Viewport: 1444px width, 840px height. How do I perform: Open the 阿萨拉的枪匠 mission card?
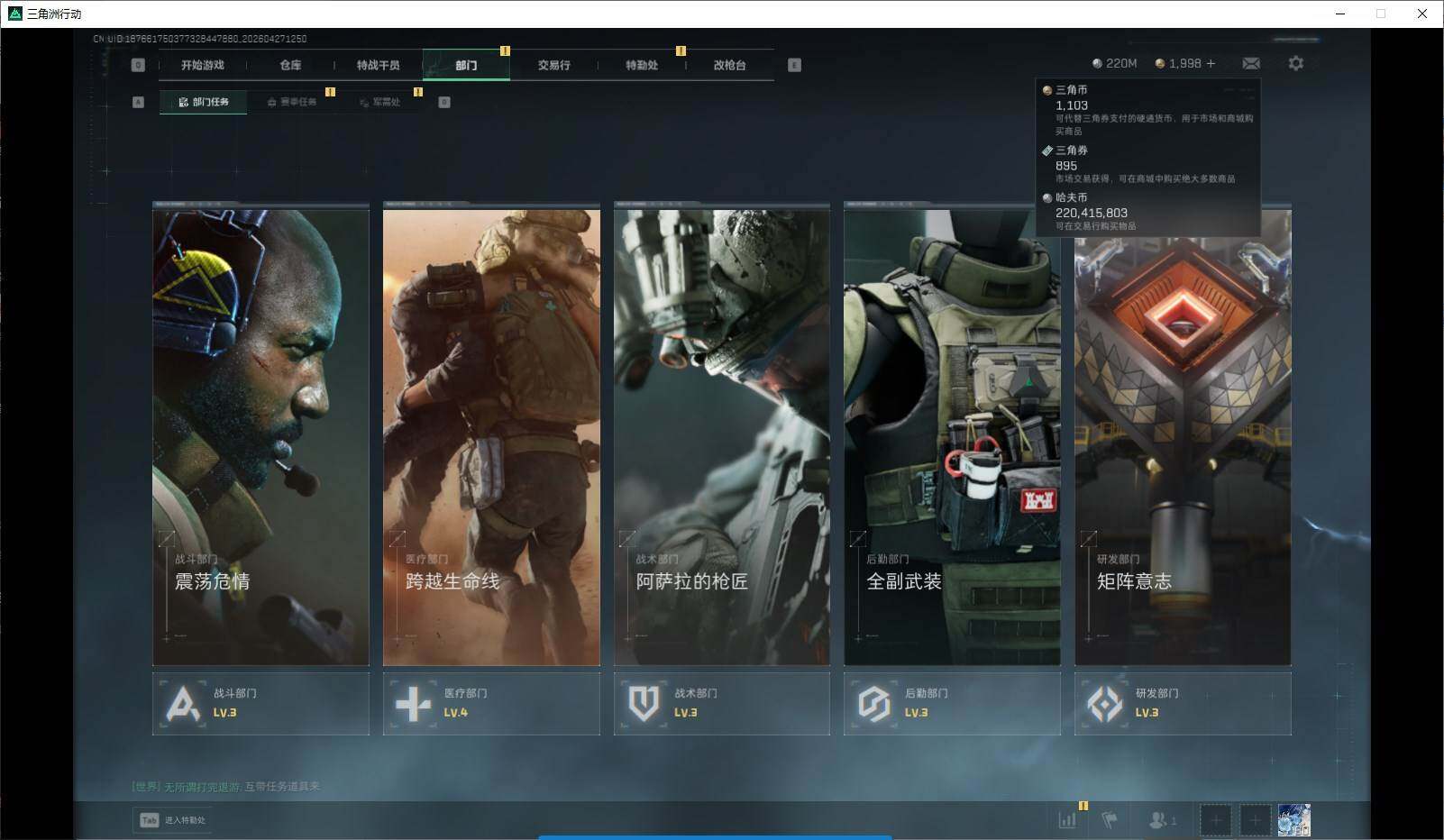[x=722, y=434]
